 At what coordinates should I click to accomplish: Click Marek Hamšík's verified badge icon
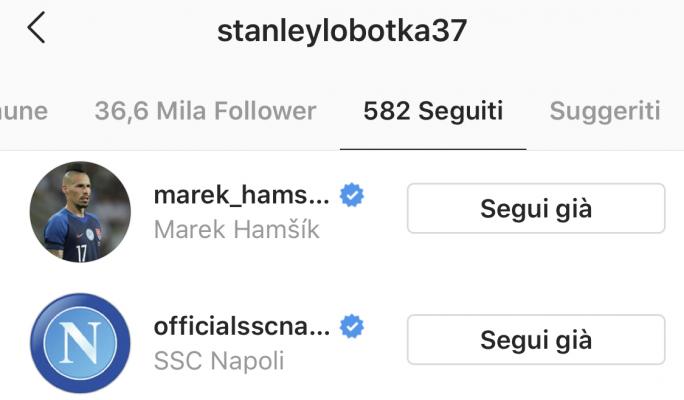352,195
